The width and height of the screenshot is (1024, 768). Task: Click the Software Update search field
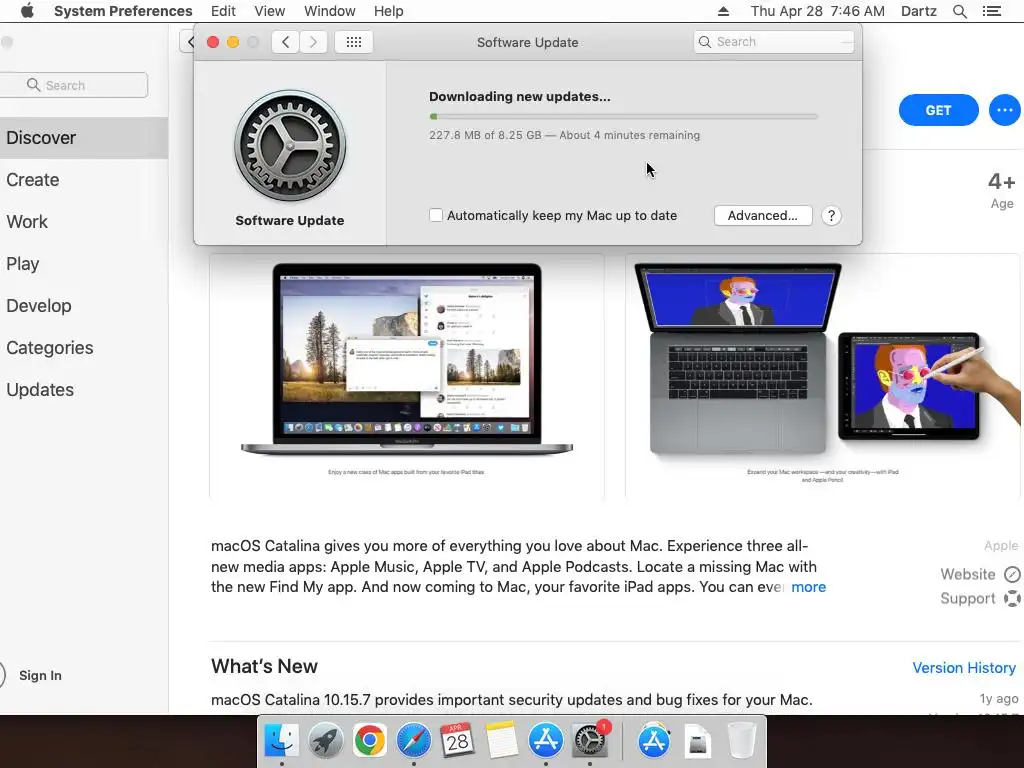pos(774,42)
